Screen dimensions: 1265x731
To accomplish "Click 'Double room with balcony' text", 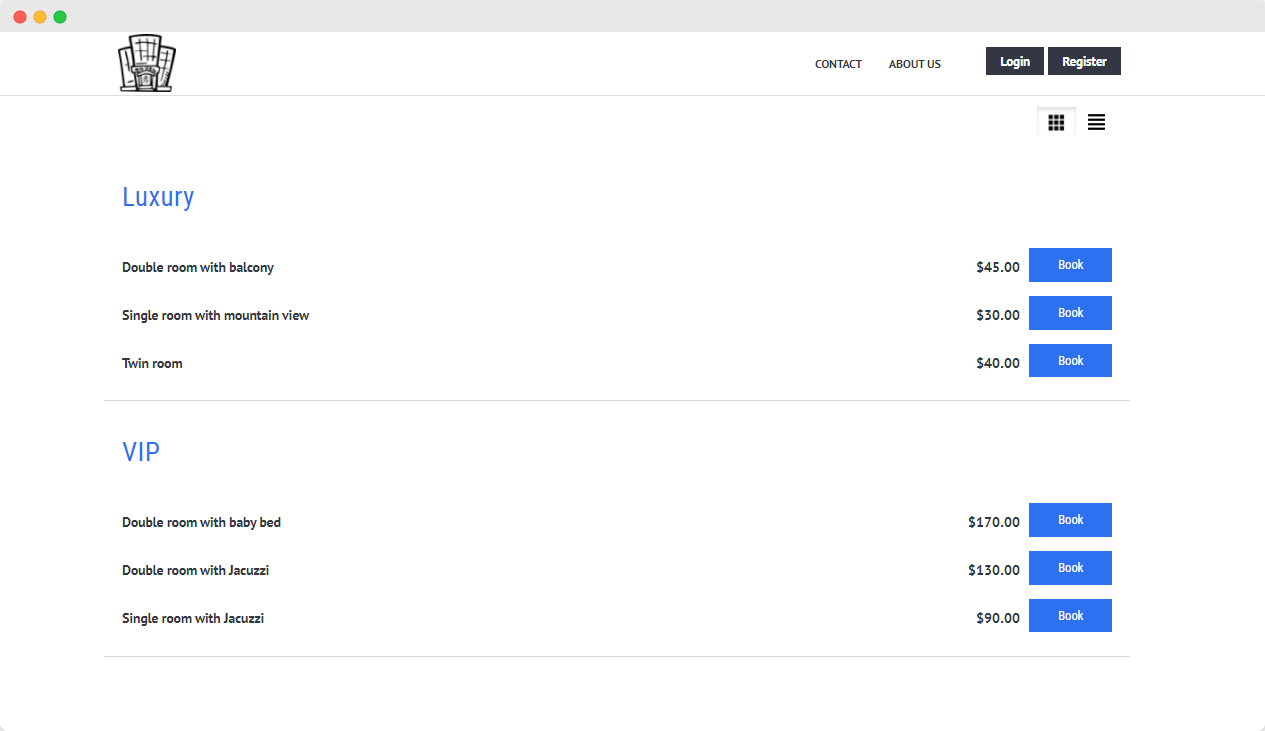I will click(198, 268).
